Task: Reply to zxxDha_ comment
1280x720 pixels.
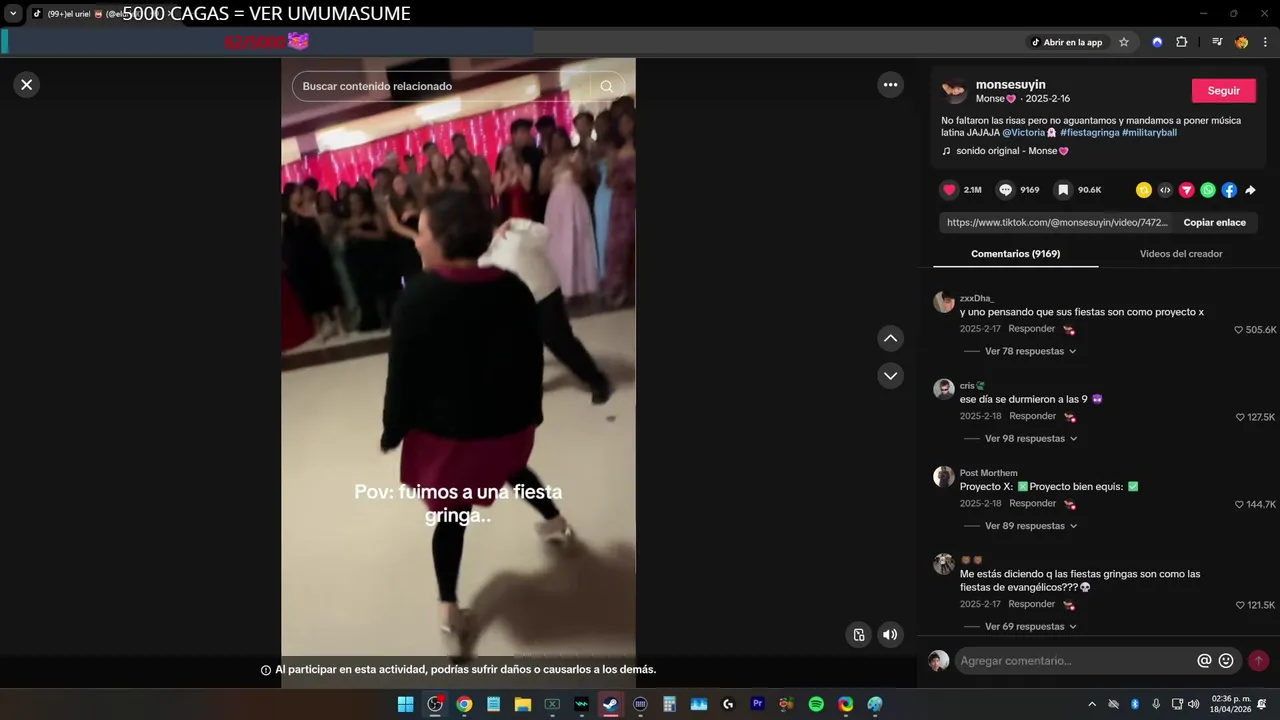Action: pos(1031,329)
